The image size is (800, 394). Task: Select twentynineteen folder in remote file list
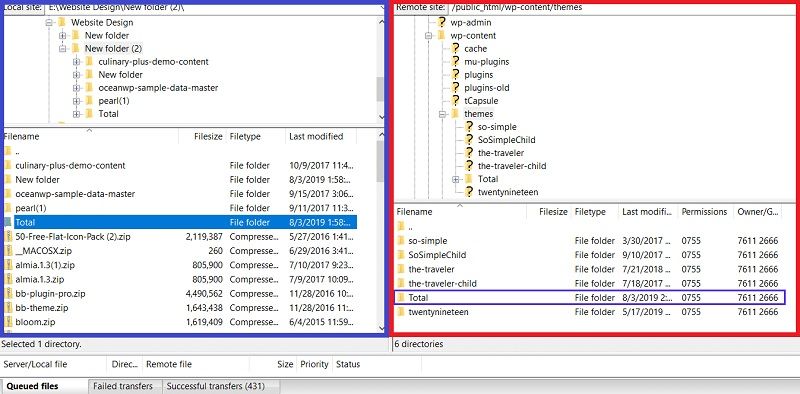click(x=589, y=312)
